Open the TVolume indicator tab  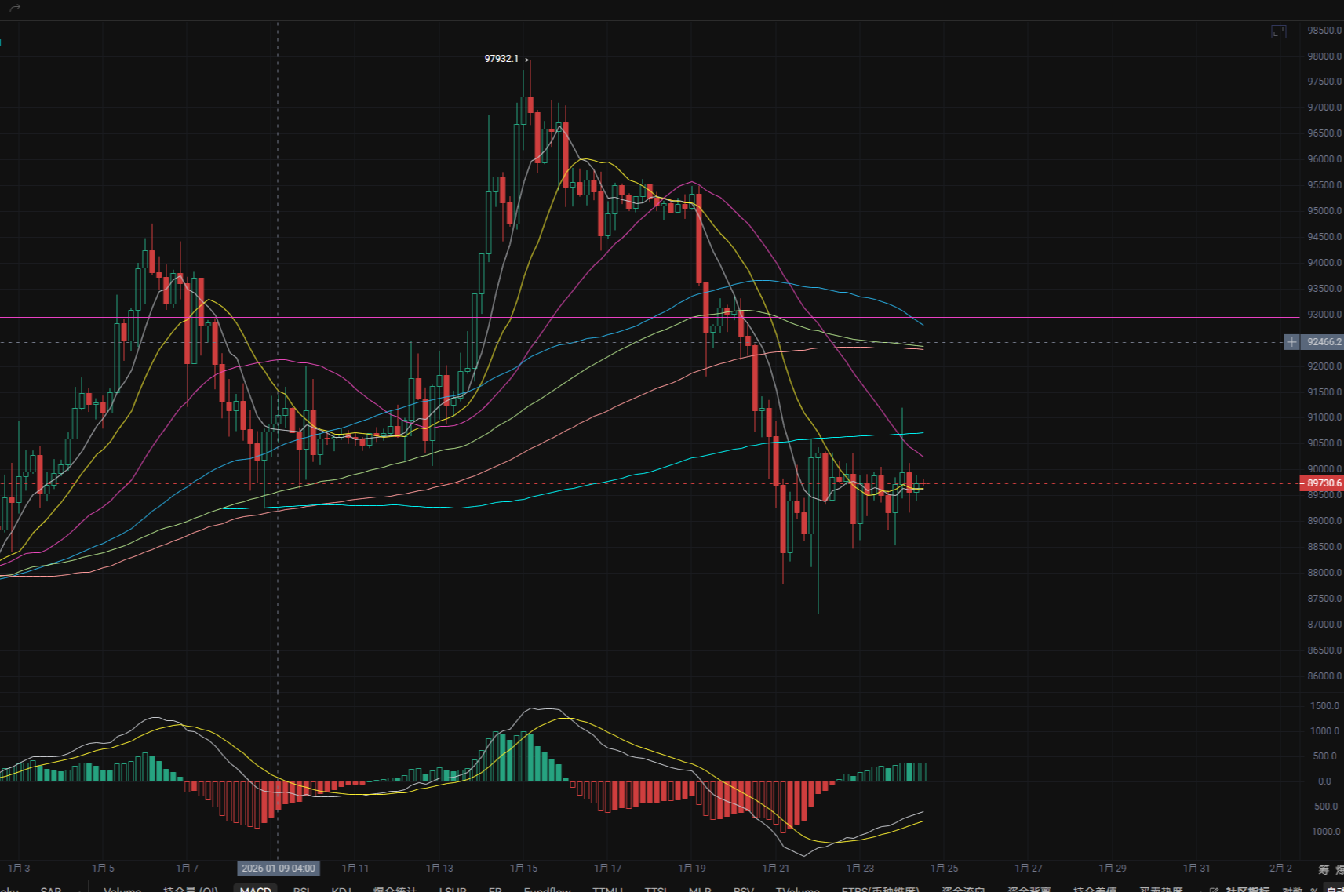pyautogui.click(x=797, y=891)
